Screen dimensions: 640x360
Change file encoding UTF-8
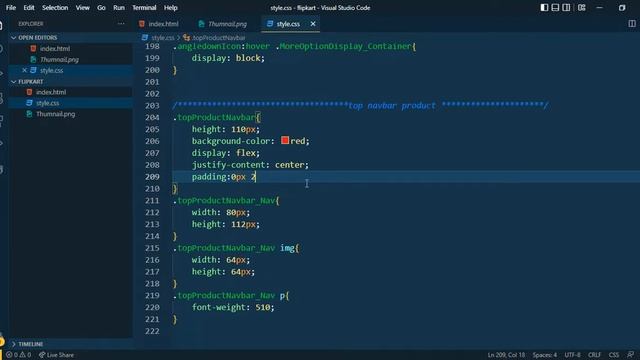click(572, 355)
